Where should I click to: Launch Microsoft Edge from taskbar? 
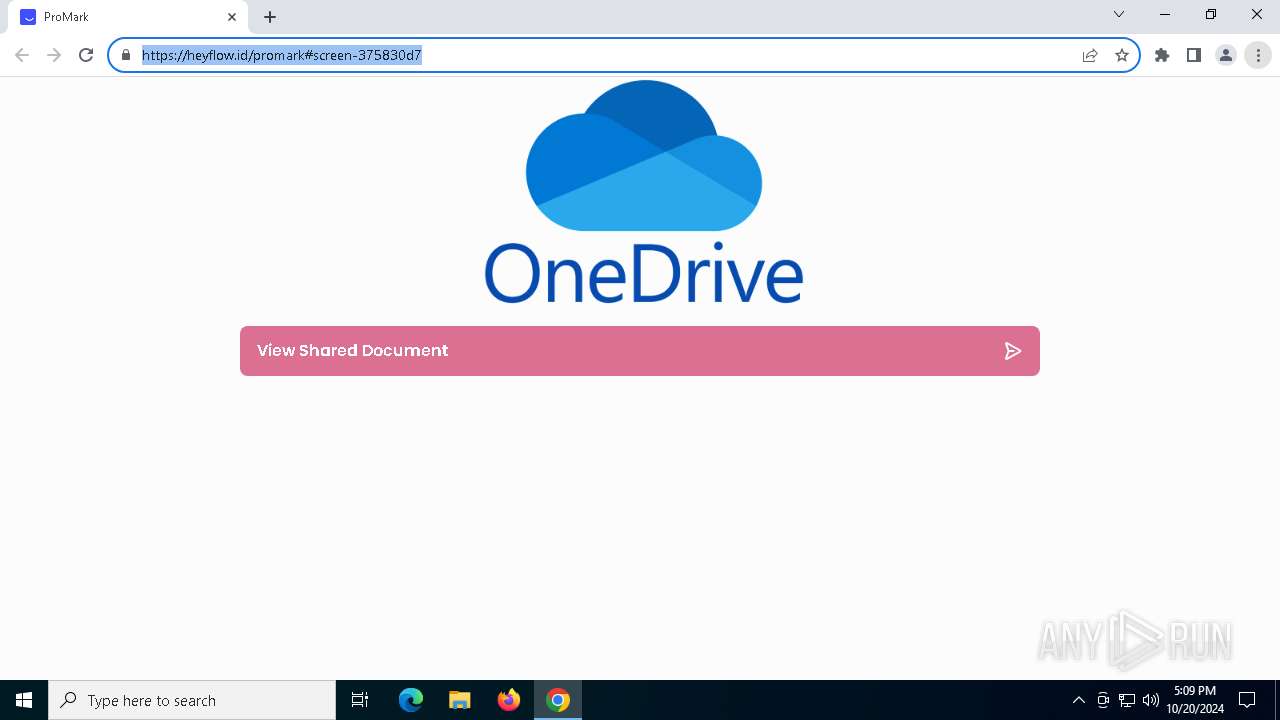[411, 700]
